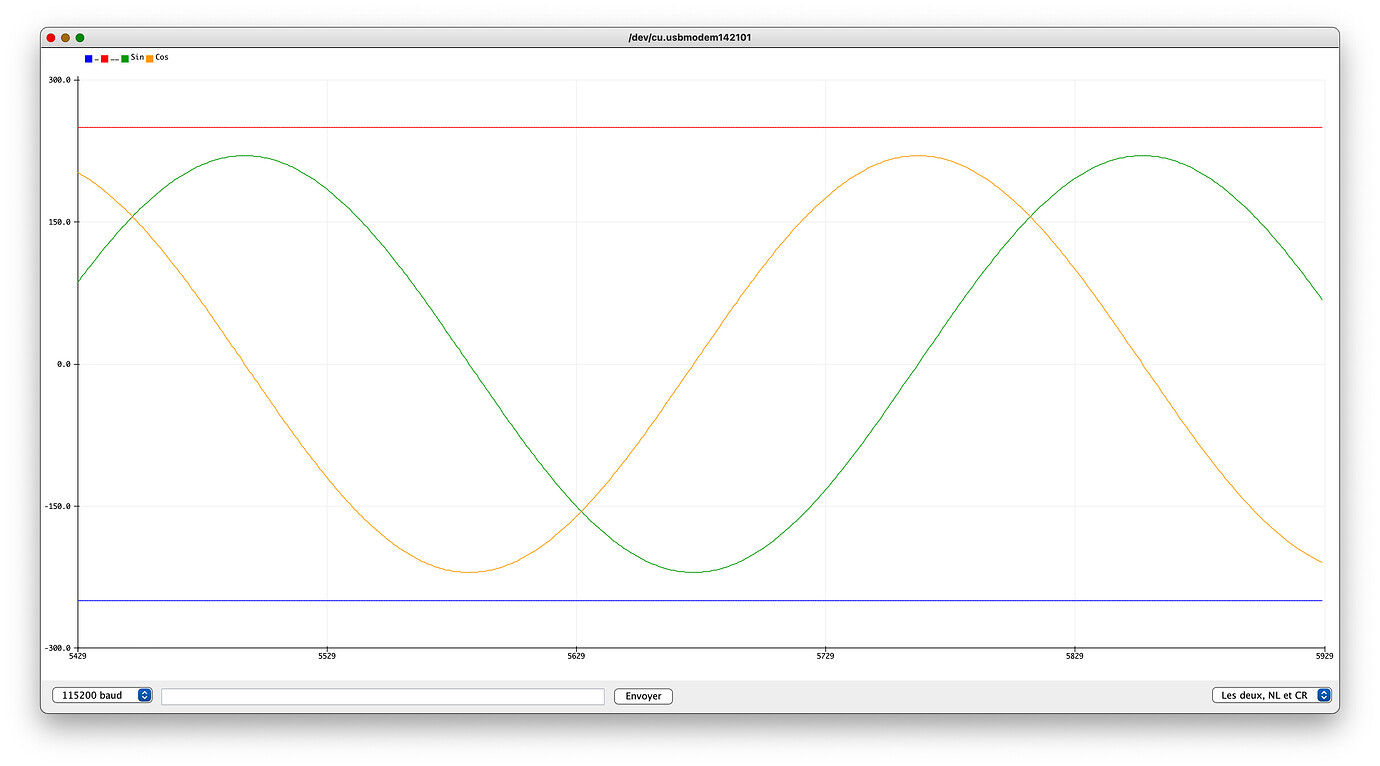
Task: Click the x-axis label 5629
Action: [576, 655]
